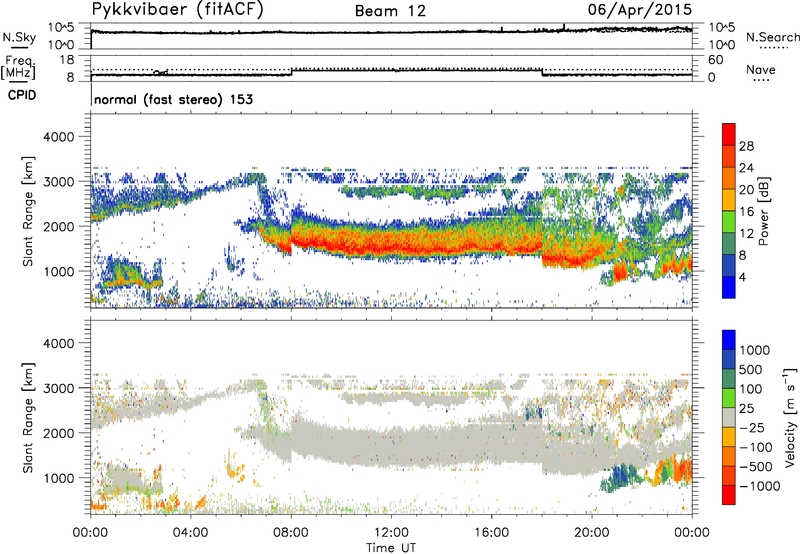Viewport: 800px width, 554px height.
Task: Click 'Slant Range [km]' label of power panel
Action: [28, 211]
